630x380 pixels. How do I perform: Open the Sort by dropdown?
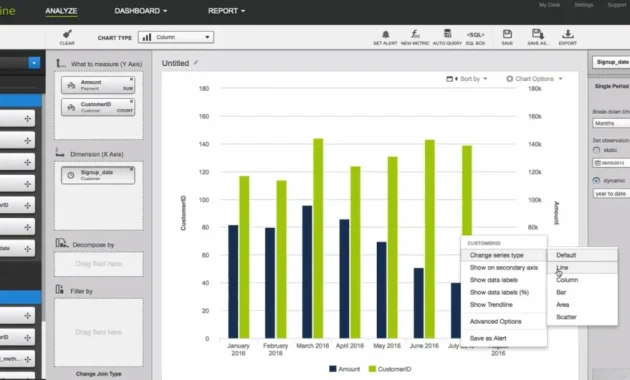[467, 79]
